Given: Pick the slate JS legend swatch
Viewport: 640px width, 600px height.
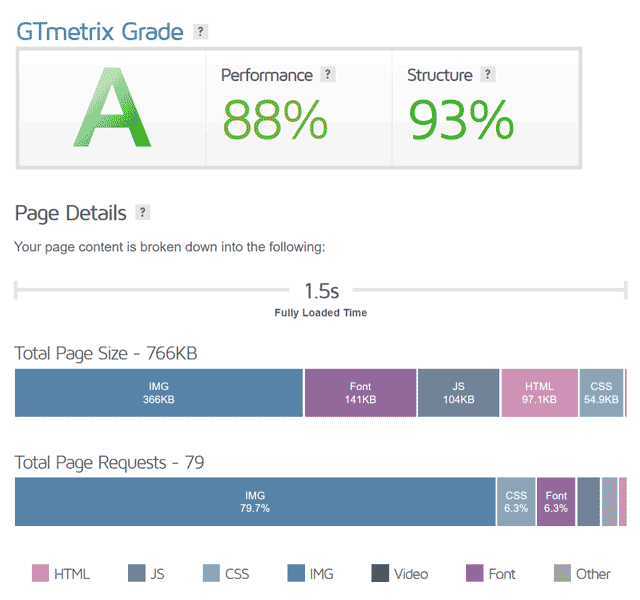Looking at the screenshot, I should coord(137,573).
